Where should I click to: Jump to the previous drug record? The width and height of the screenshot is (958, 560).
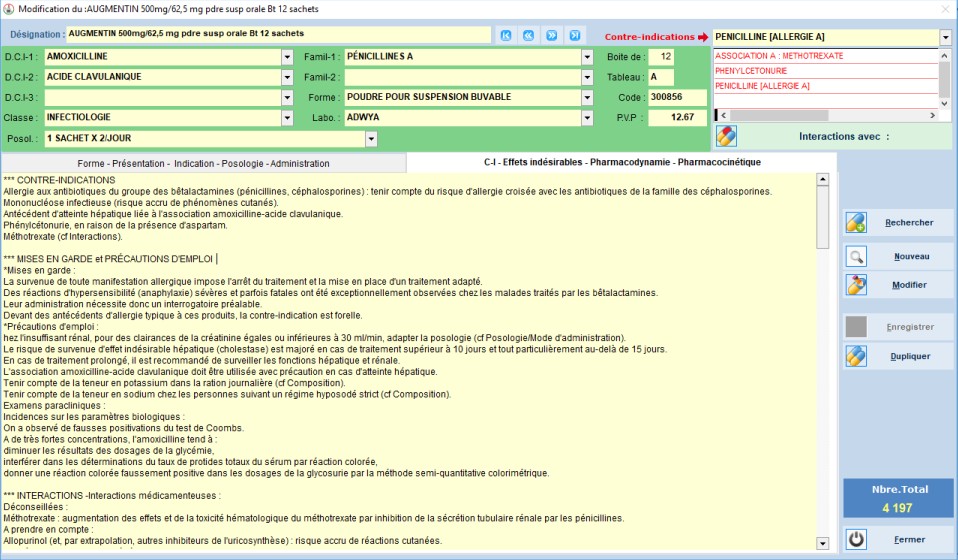coord(529,35)
